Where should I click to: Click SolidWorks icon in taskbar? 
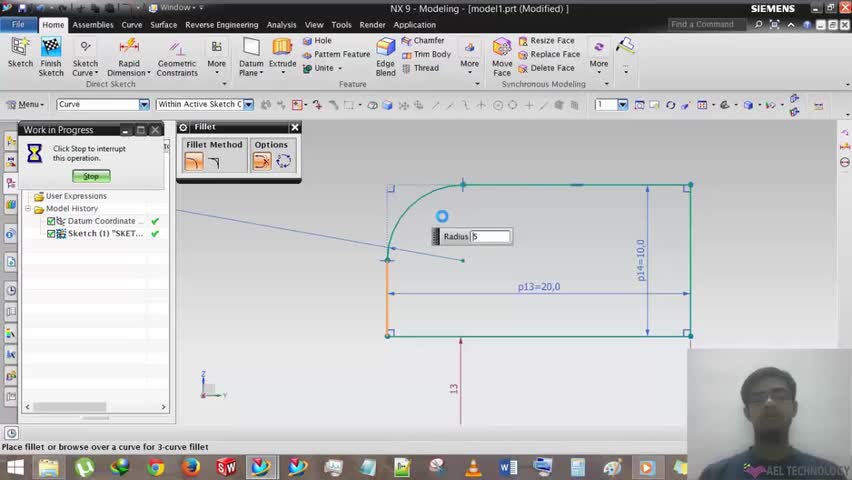tap(226, 467)
